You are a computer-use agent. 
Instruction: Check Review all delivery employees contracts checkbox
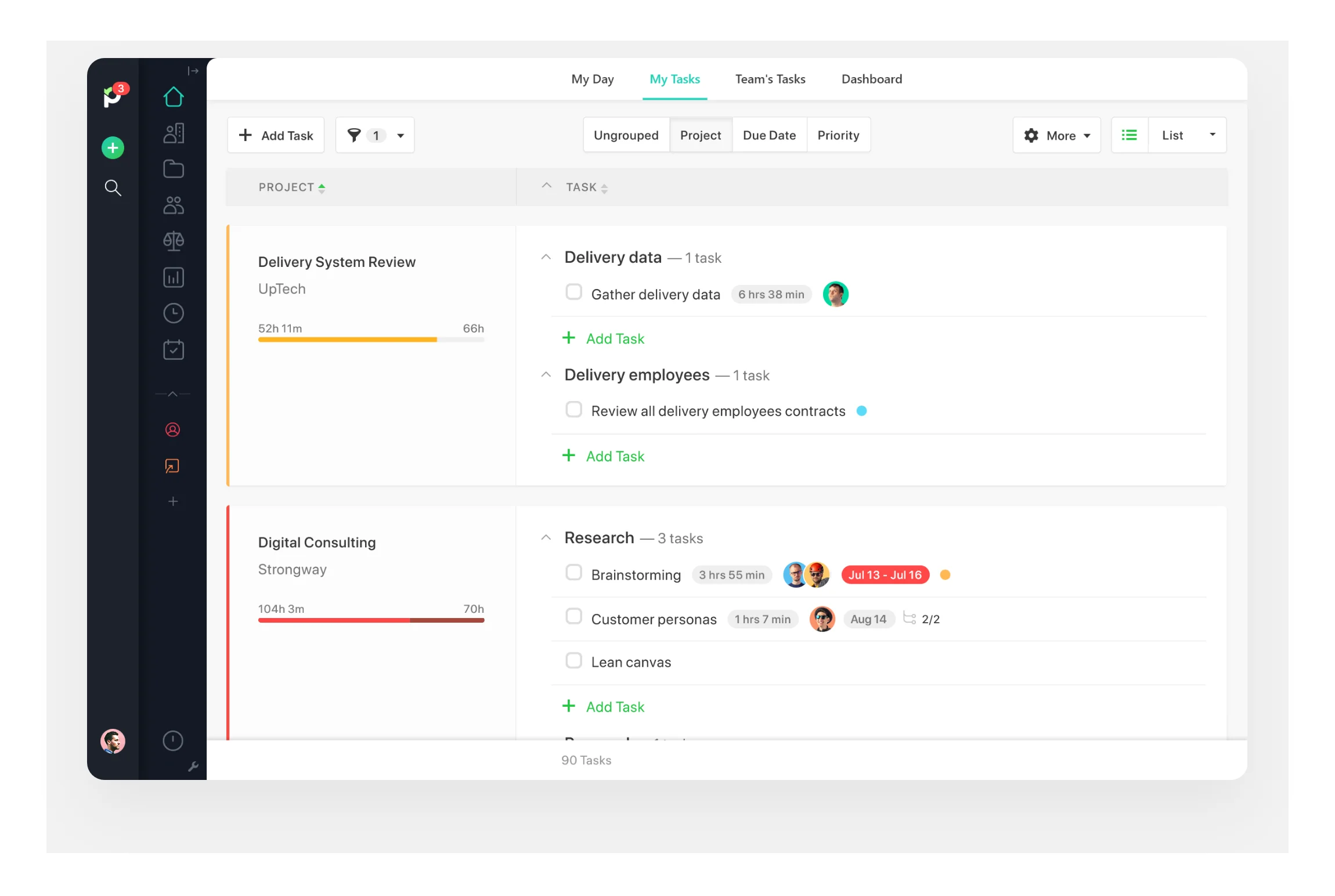click(x=574, y=409)
